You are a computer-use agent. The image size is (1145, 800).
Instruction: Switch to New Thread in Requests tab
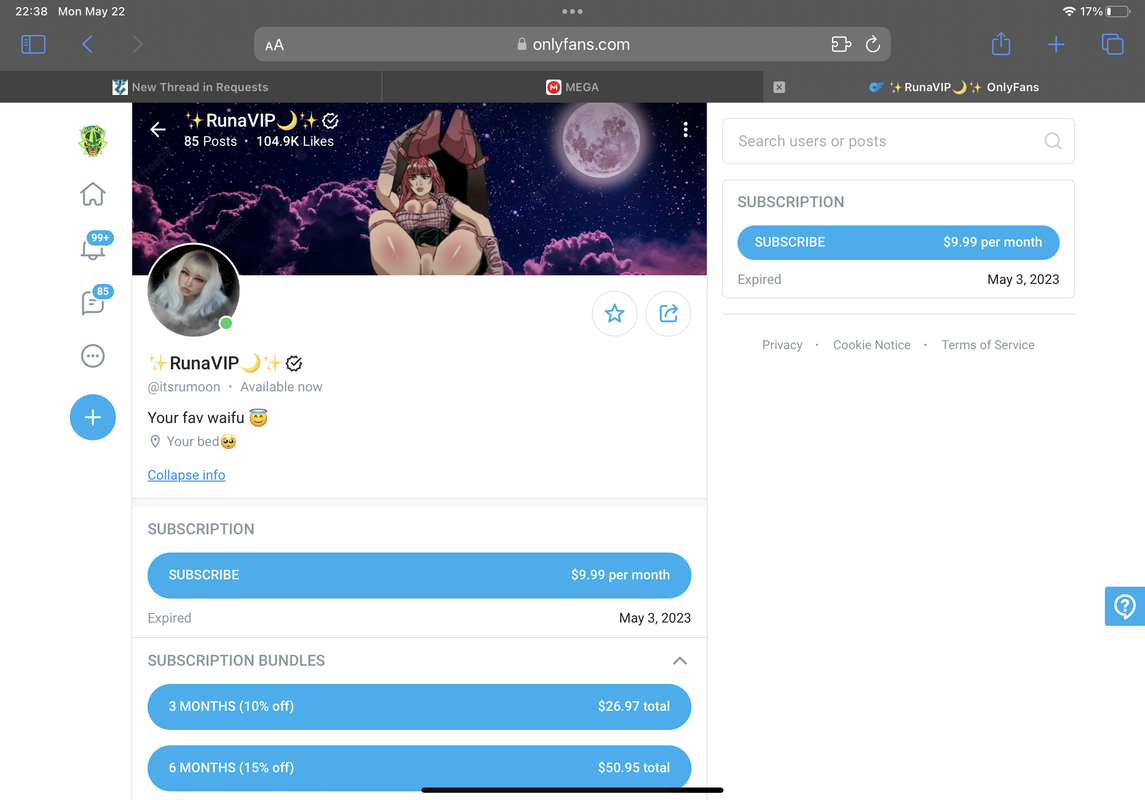191,87
